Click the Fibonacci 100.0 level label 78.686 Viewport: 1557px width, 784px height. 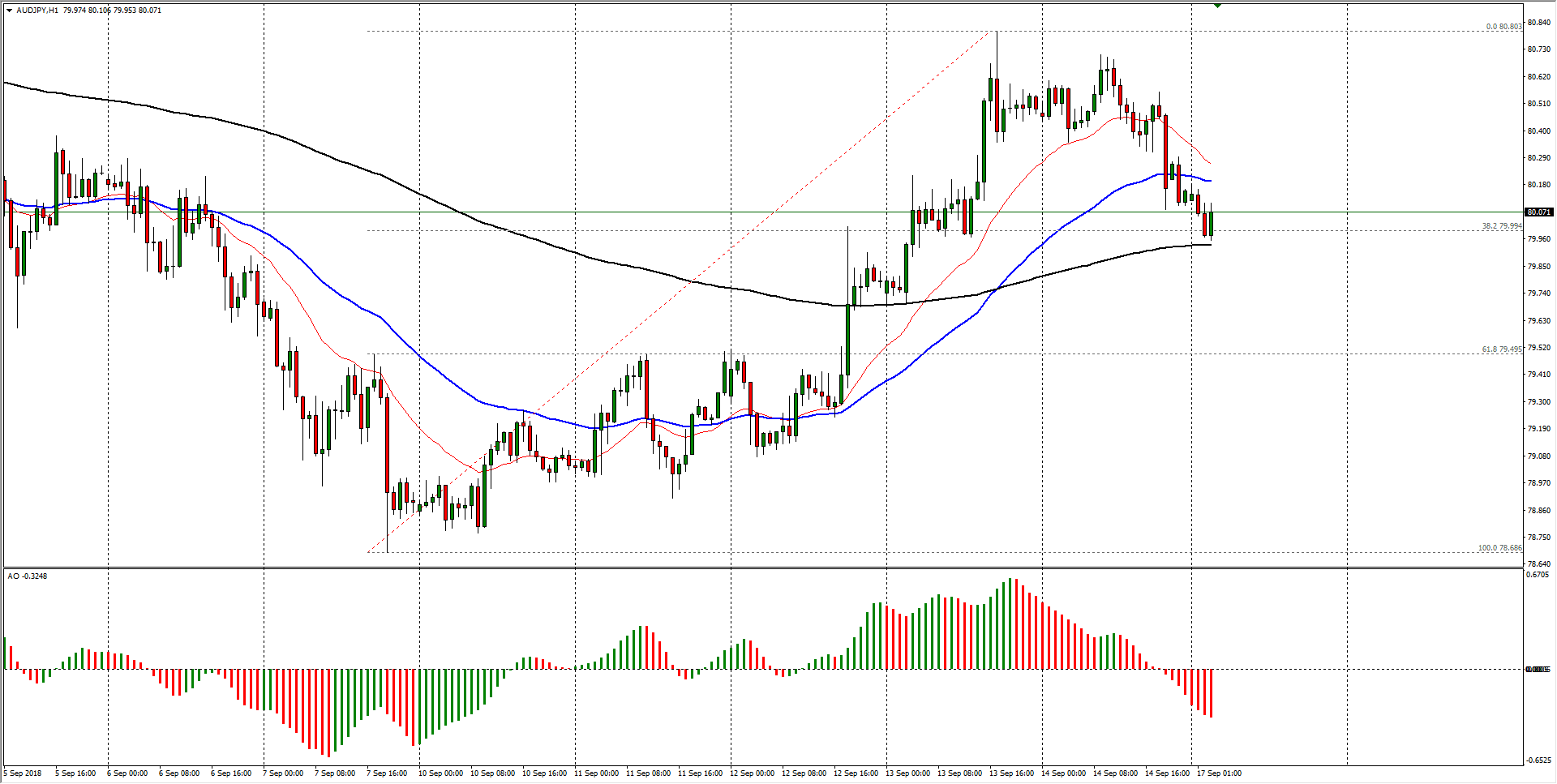click(x=1499, y=548)
